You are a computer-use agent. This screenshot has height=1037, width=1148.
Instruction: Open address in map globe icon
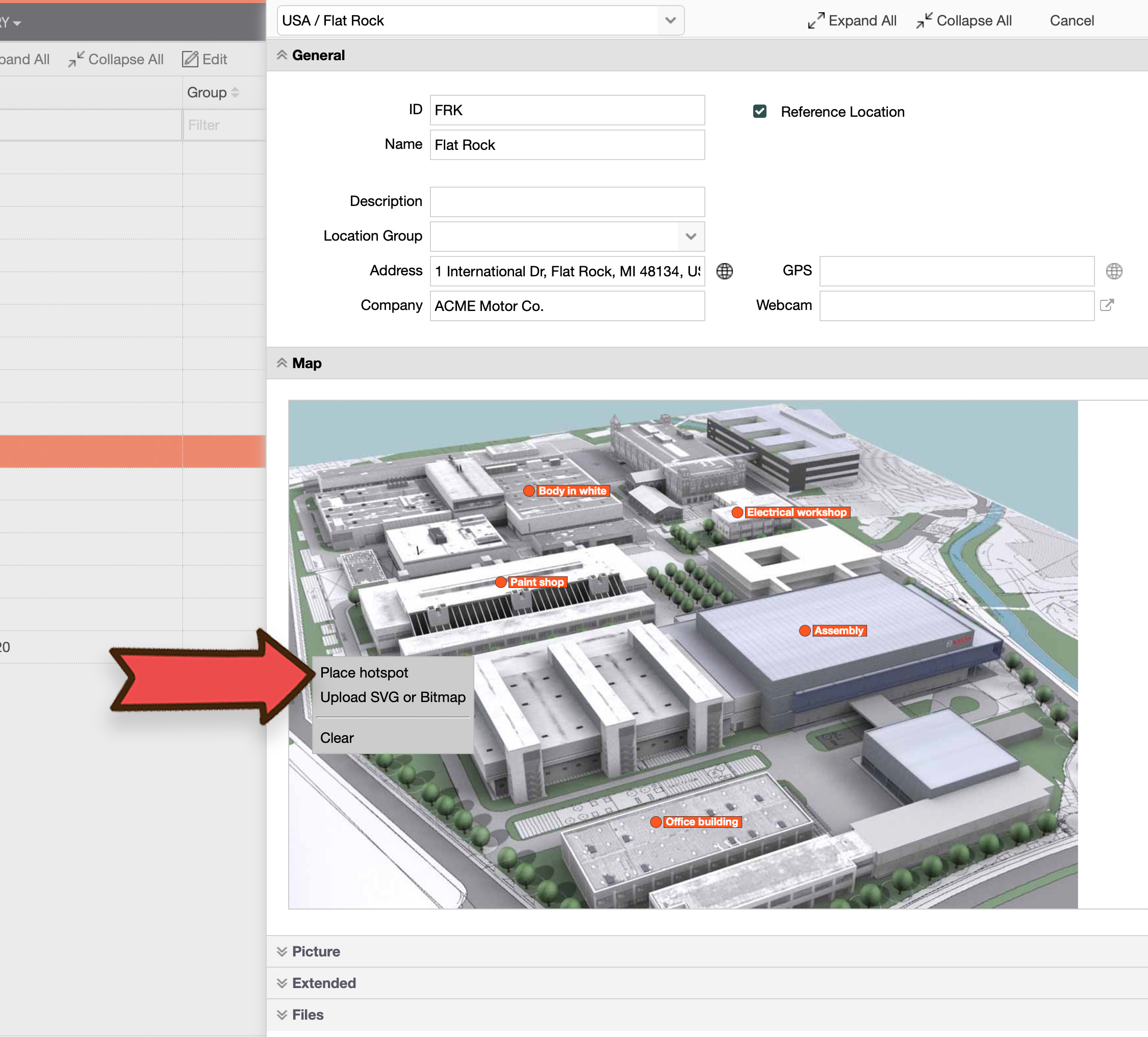724,272
